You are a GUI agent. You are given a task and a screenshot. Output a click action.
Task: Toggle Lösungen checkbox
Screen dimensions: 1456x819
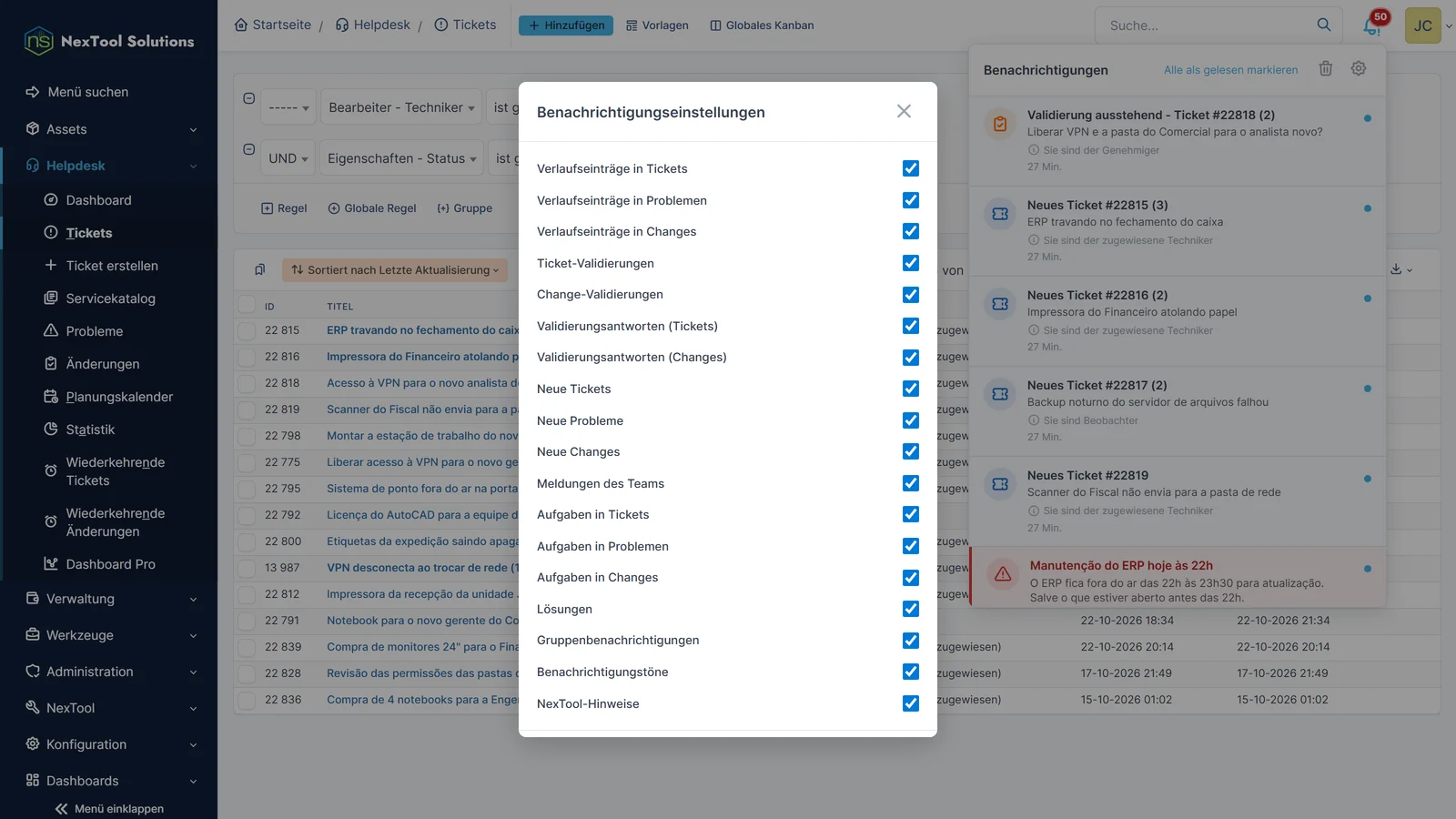point(911,609)
